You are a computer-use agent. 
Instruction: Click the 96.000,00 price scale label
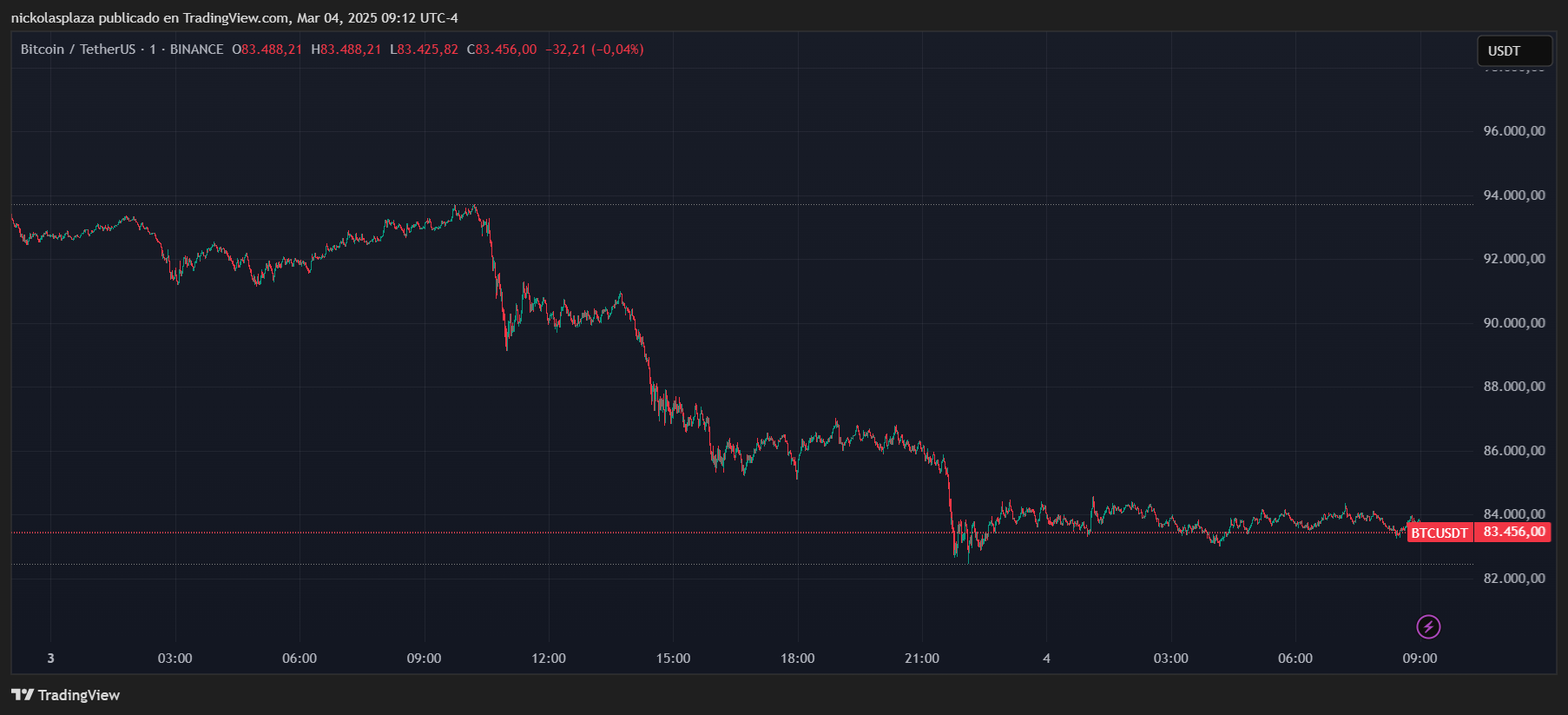pyautogui.click(x=1514, y=131)
